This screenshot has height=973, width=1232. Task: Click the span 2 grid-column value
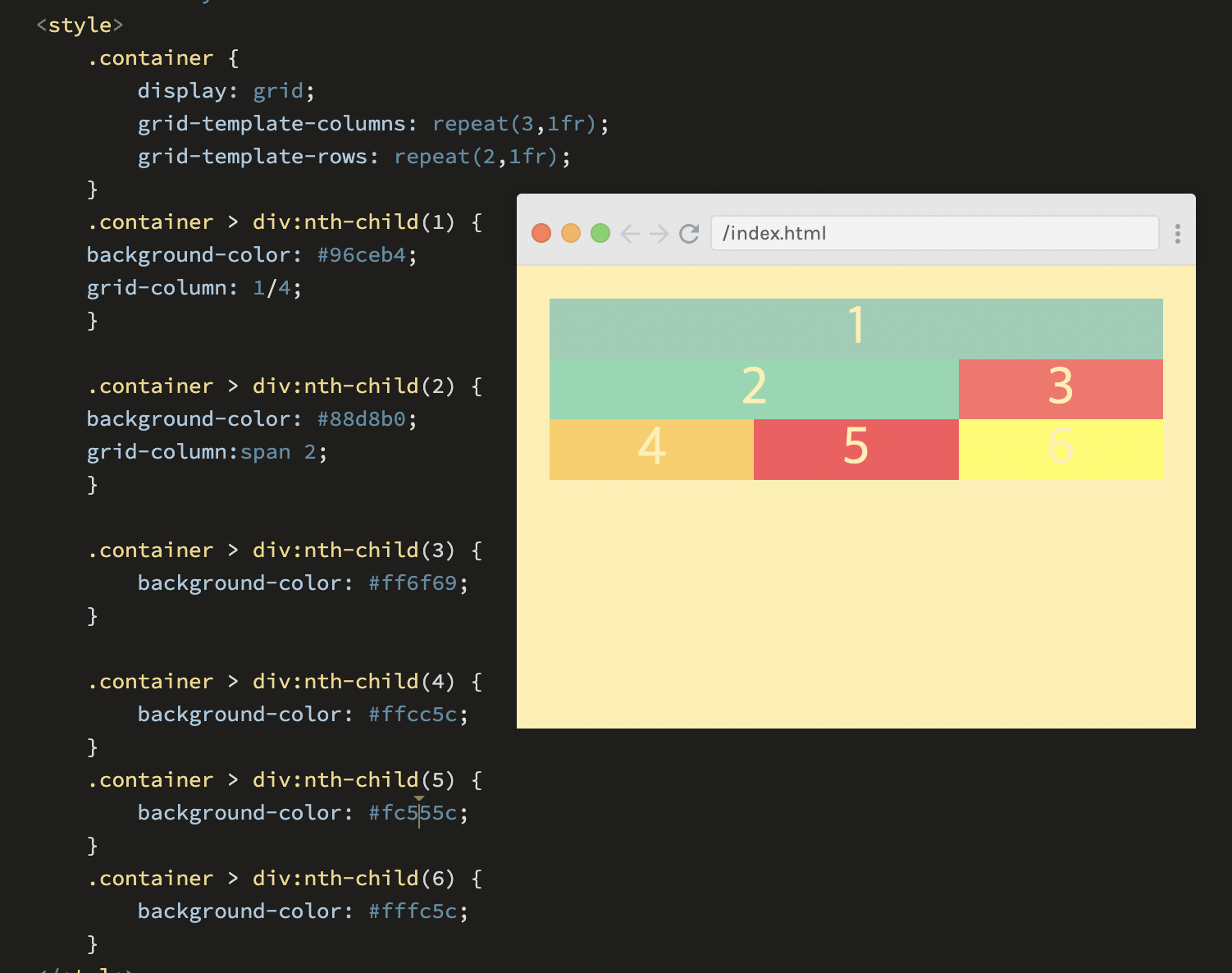[279, 451]
